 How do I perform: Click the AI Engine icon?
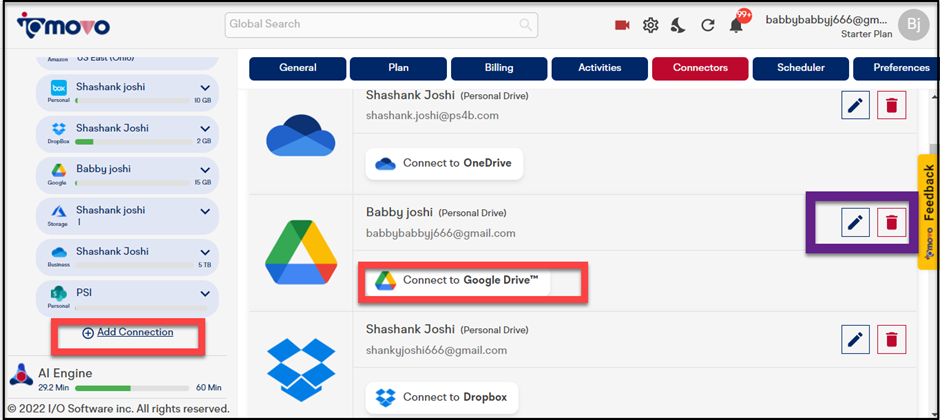[x=21, y=375]
